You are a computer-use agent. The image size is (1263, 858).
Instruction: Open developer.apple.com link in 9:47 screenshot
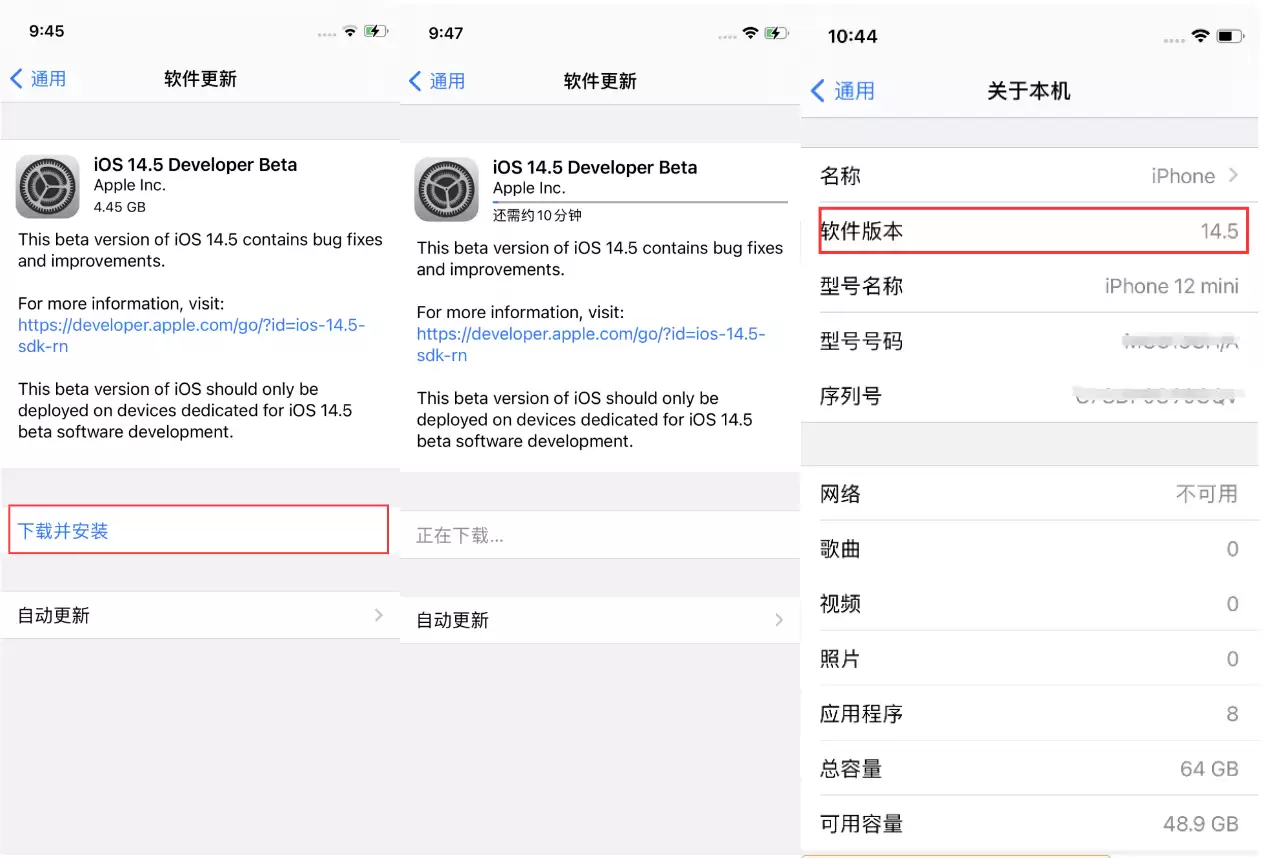(x=591, y=345)
